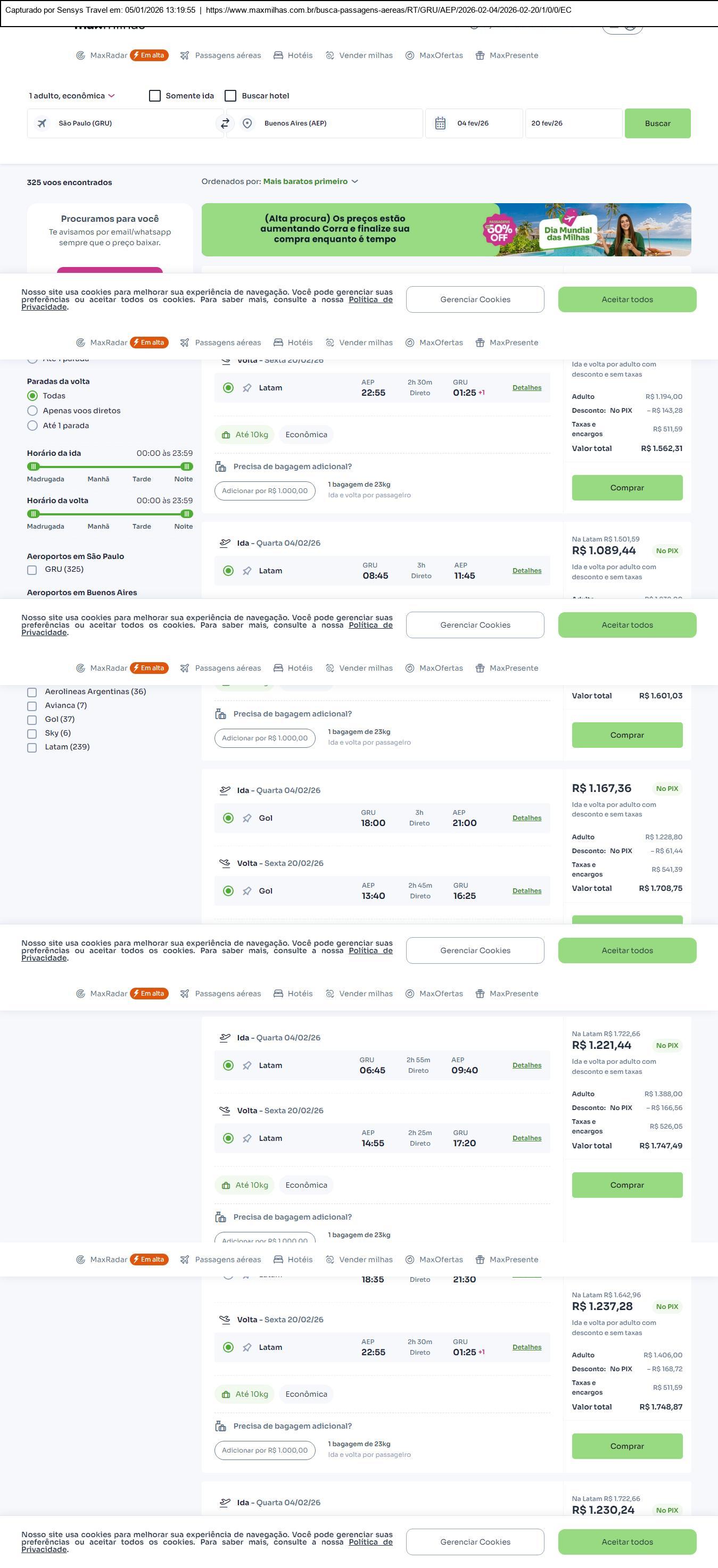Swap origin and destination airports
The width and height of the screenshot is (718, 1568).
[x=225, y=123]
